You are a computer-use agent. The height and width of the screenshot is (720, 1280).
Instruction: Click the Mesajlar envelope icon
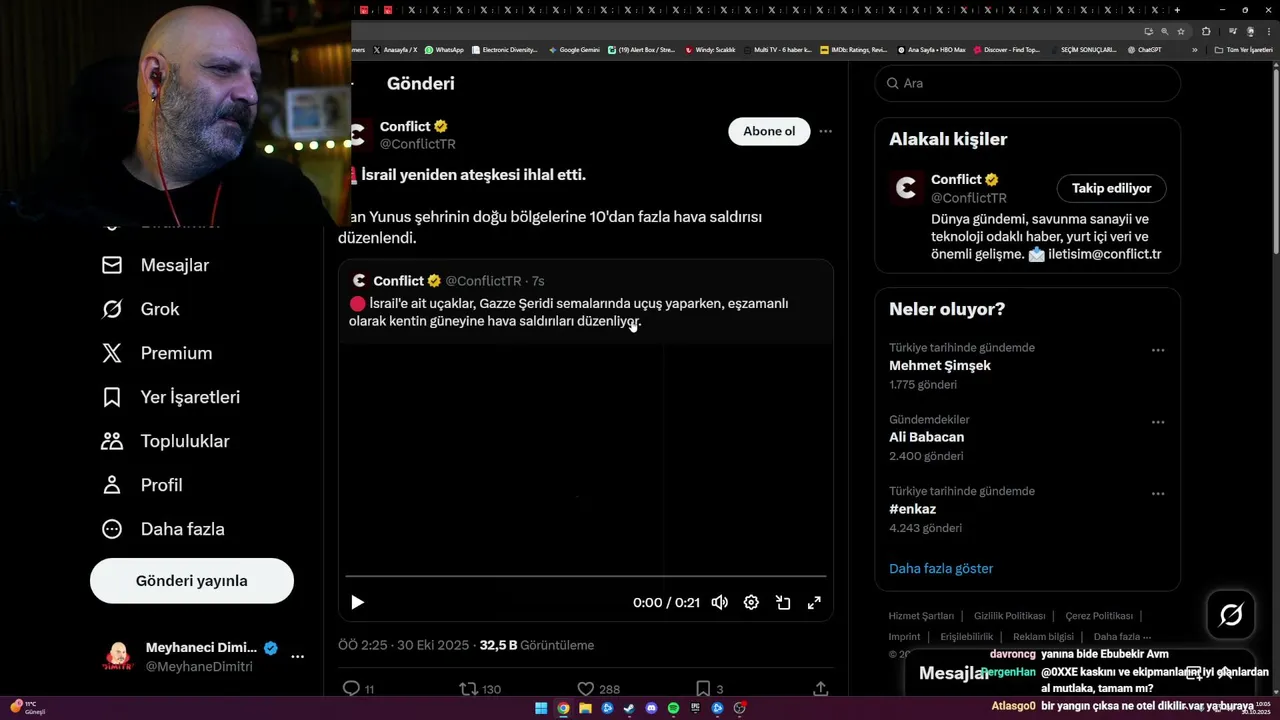coord(112,265)
